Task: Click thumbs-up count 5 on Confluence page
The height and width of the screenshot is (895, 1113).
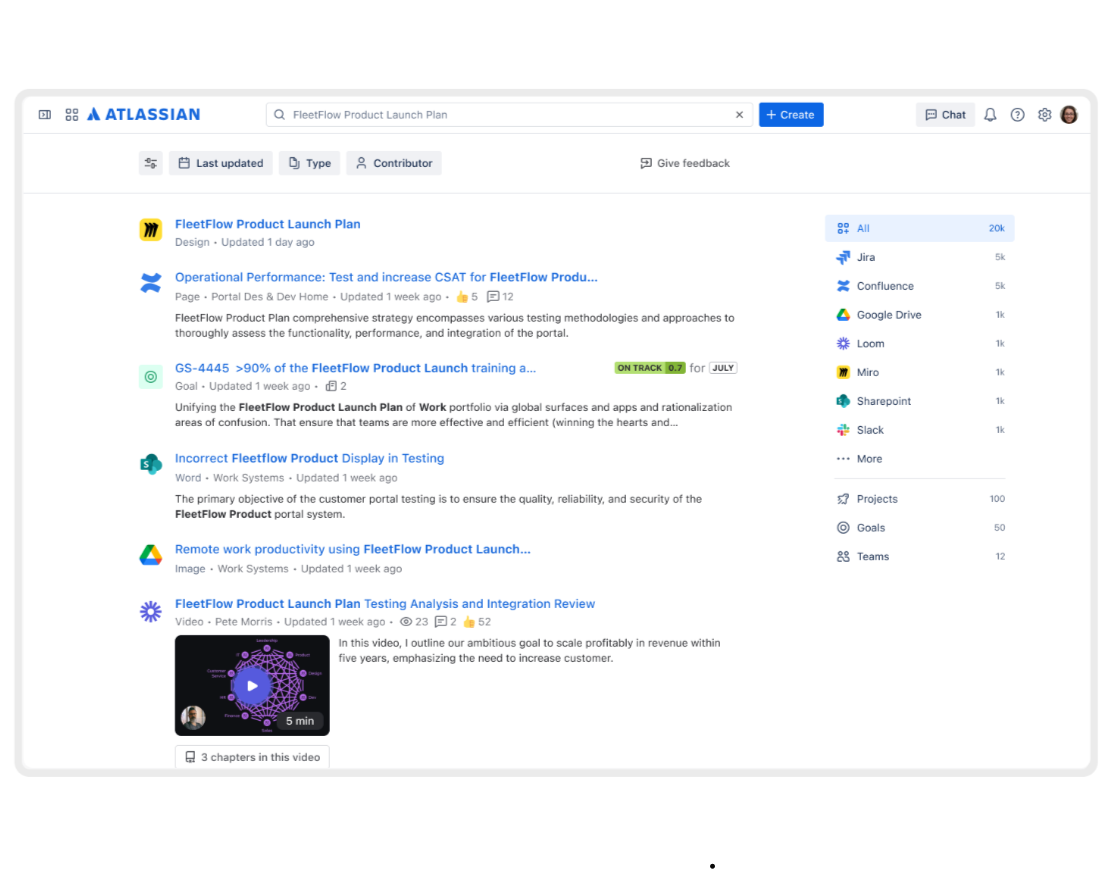Action: pos(467,297)
